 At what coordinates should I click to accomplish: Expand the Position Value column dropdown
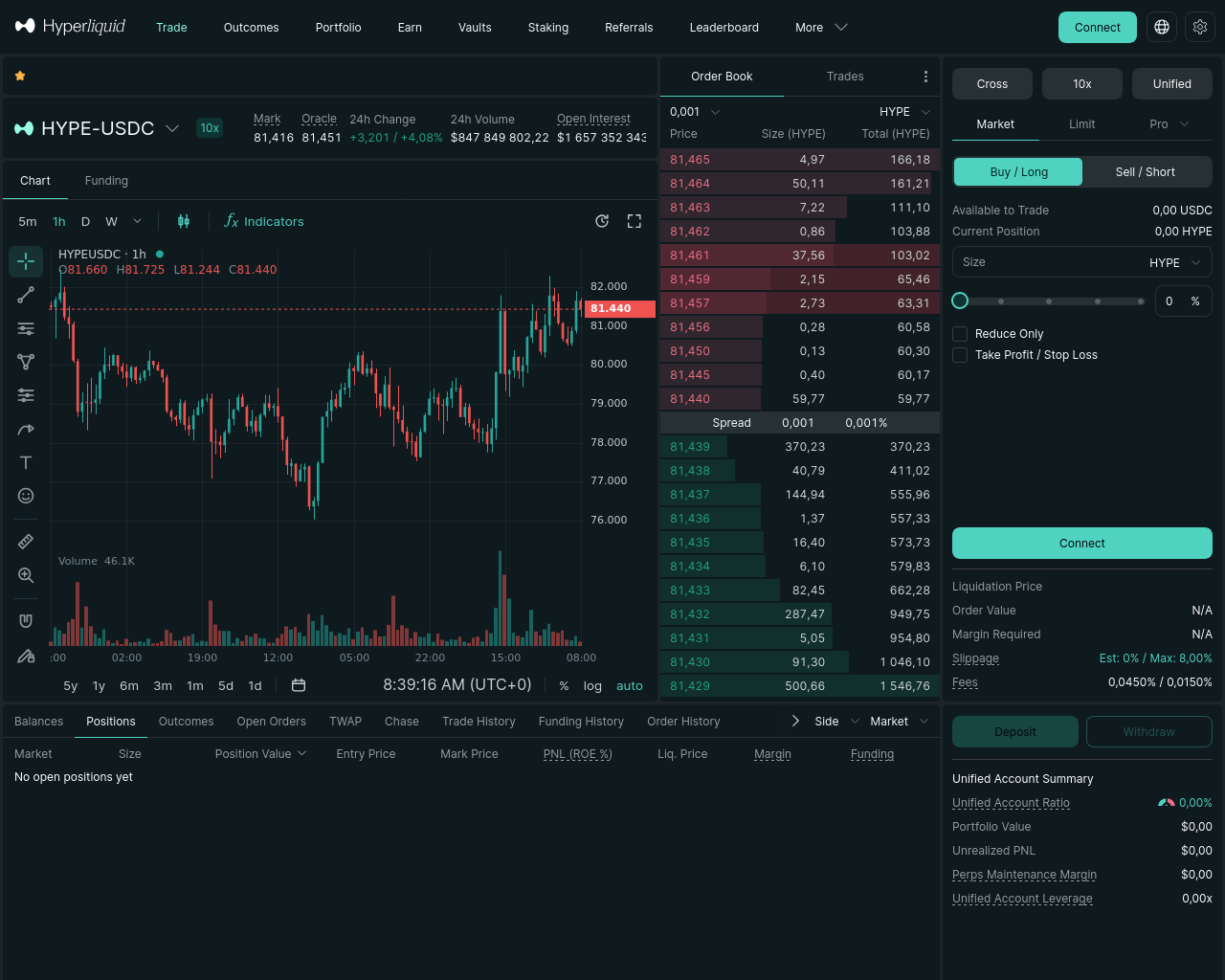(260, 754)
